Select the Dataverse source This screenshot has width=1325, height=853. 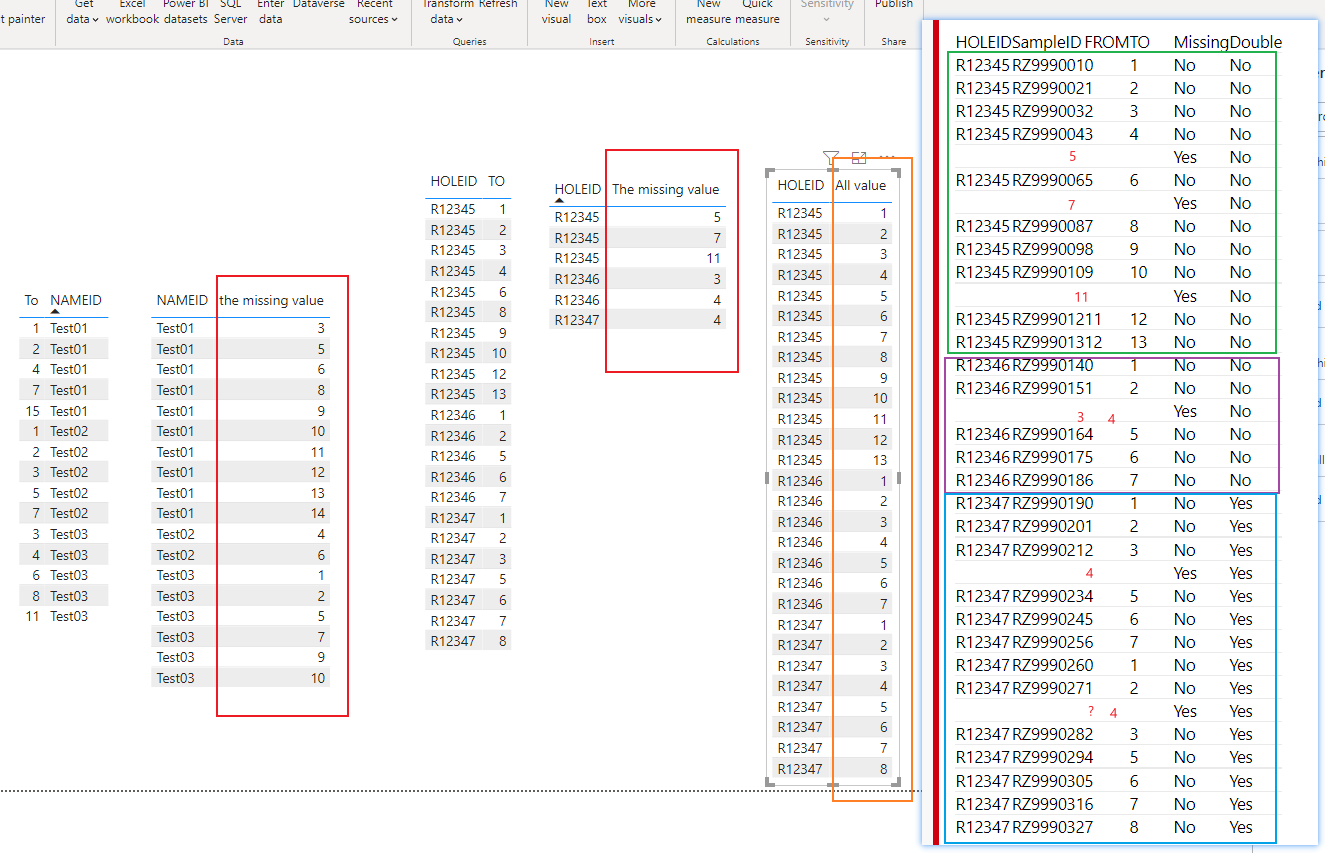pos(319,6)
